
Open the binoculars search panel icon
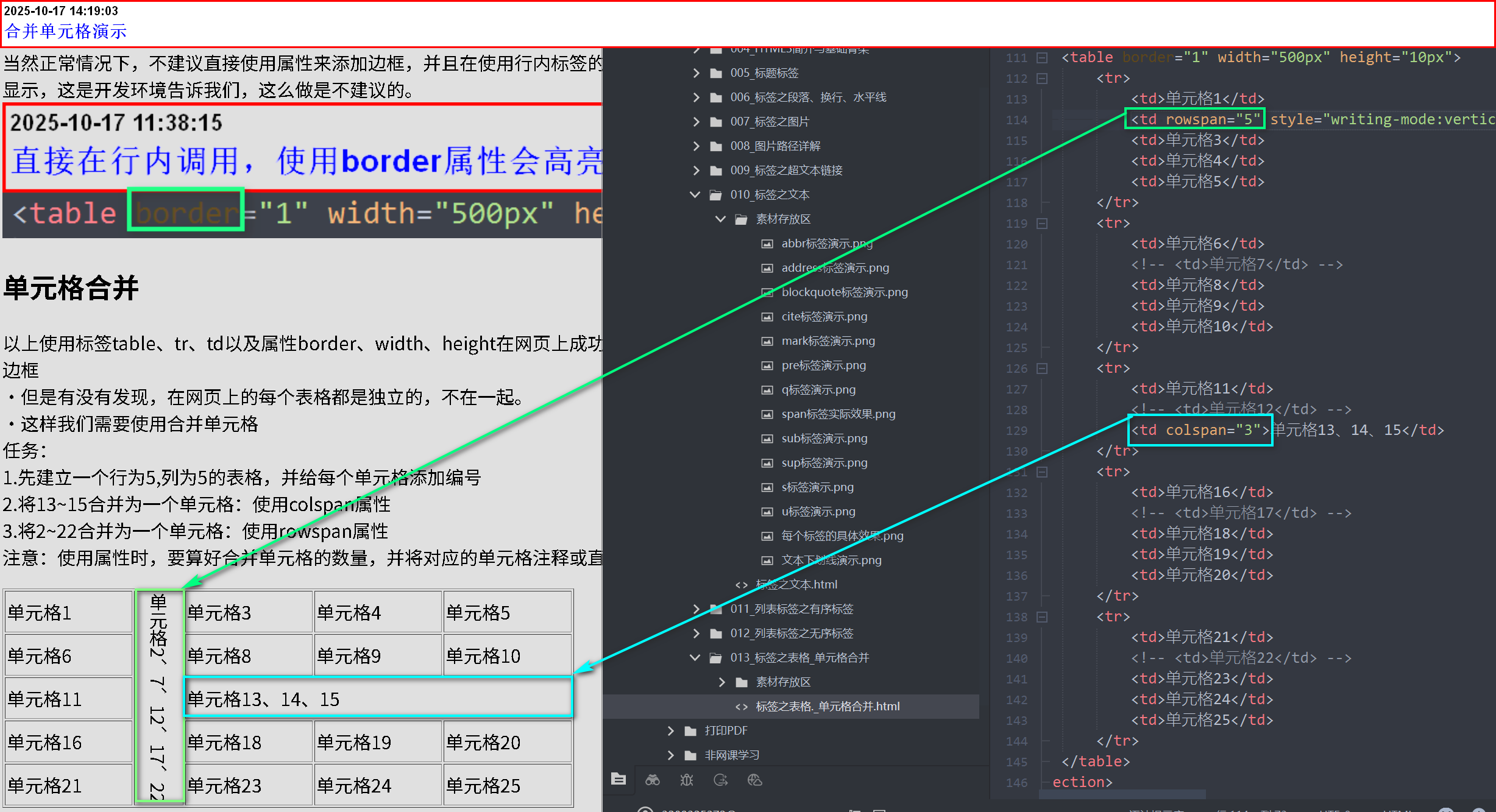(x=653, y=780)
